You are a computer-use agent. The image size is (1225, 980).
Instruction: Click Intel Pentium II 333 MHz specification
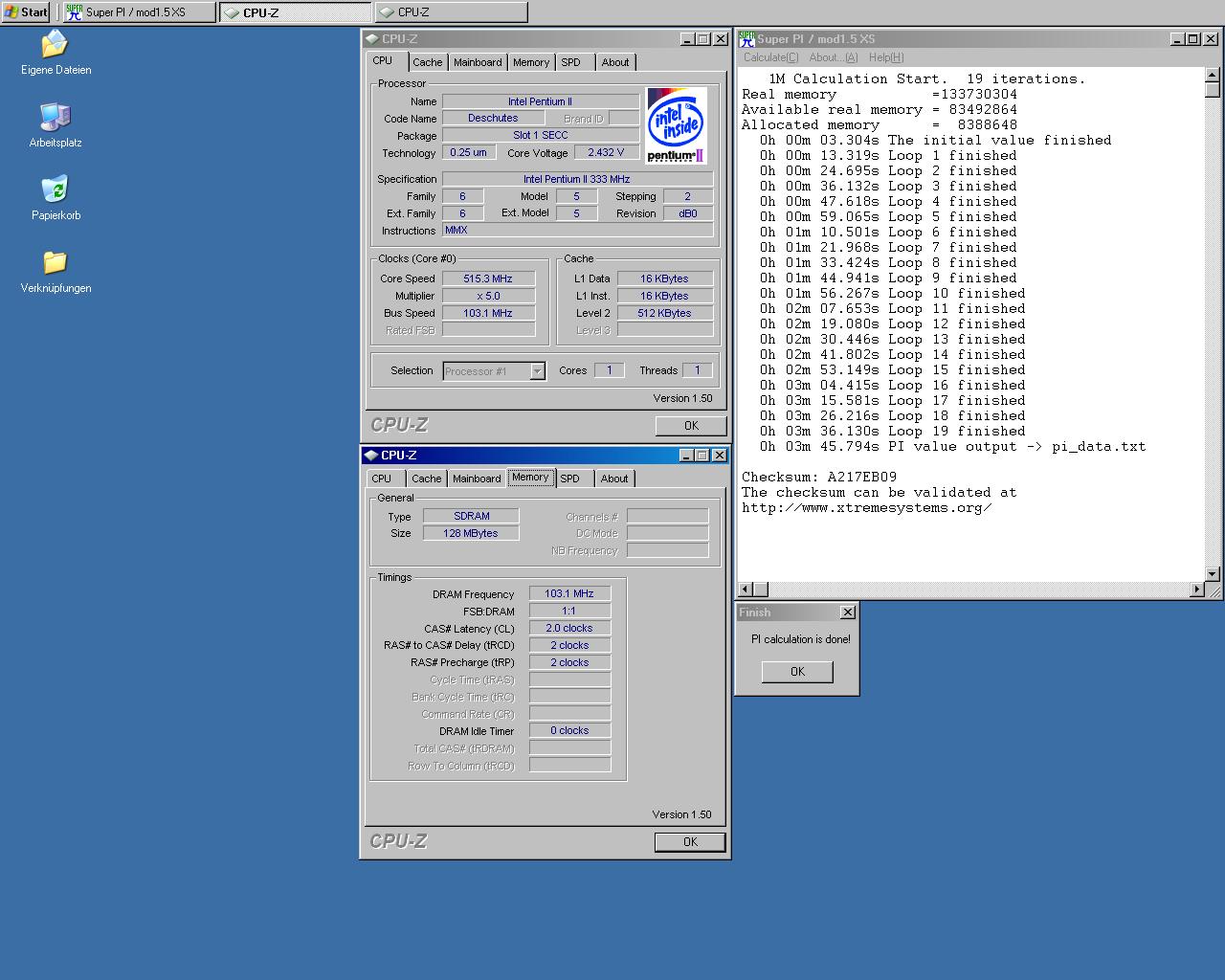click(x=577, y=179)
